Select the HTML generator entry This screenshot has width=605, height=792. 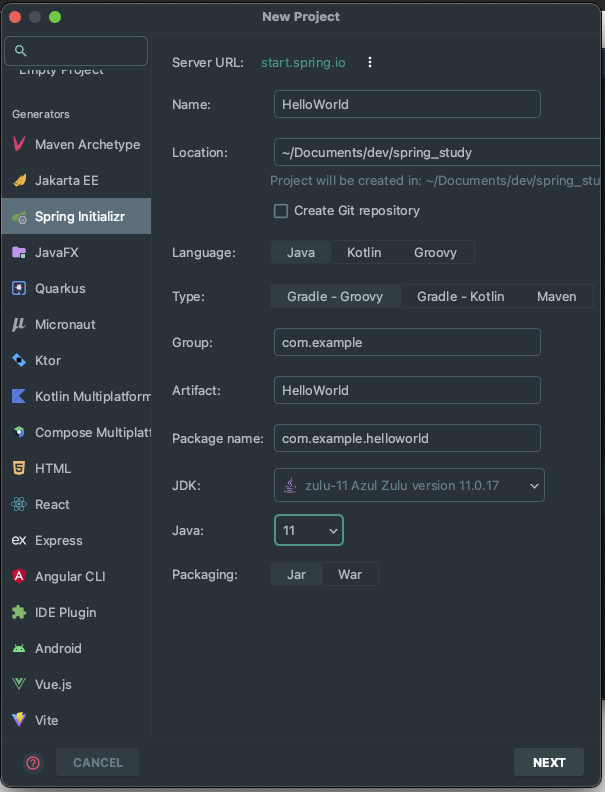(76, 468)
